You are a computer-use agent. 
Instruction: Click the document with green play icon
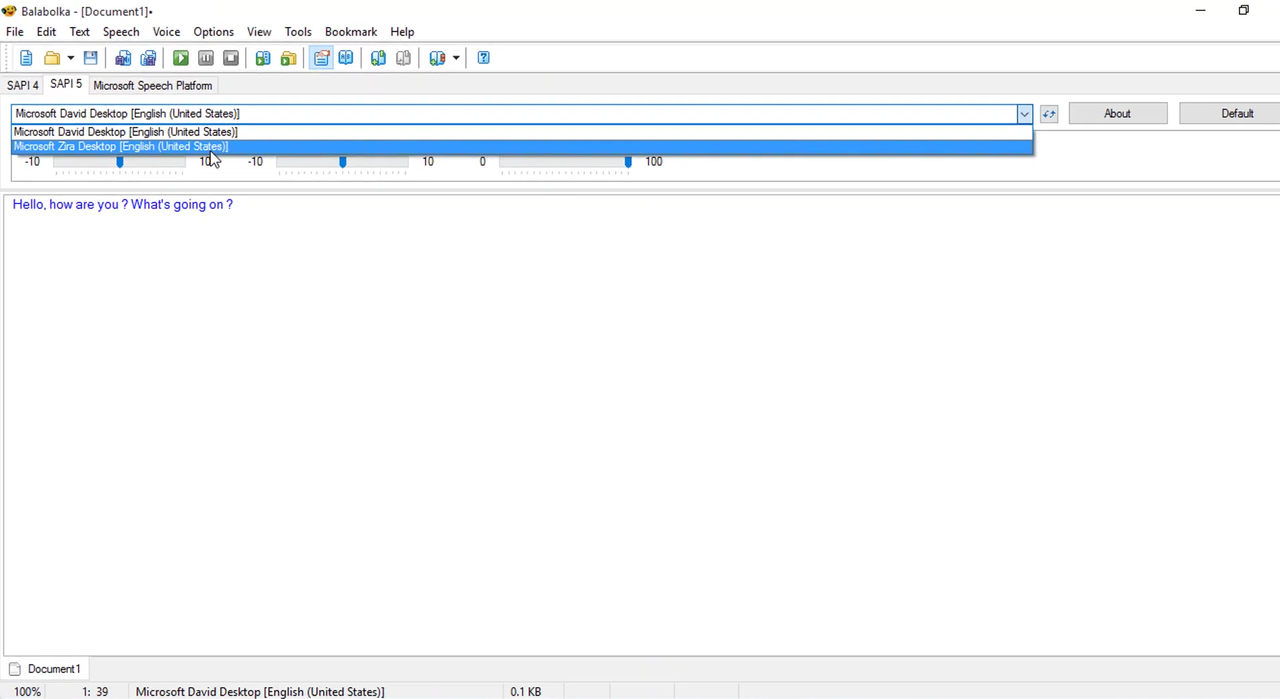coord(263,58)
